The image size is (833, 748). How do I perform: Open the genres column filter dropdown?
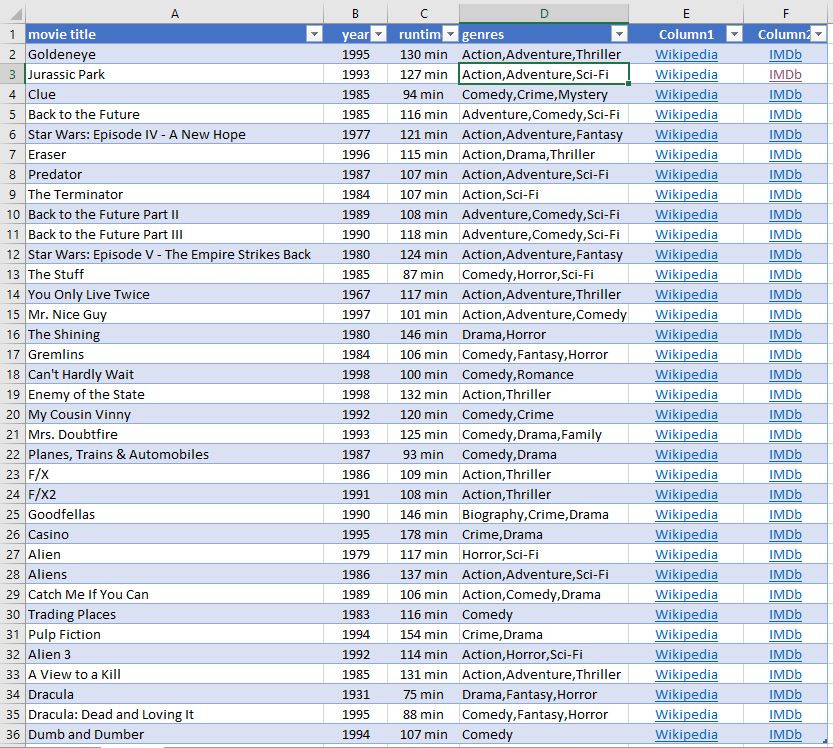[619, 35]
